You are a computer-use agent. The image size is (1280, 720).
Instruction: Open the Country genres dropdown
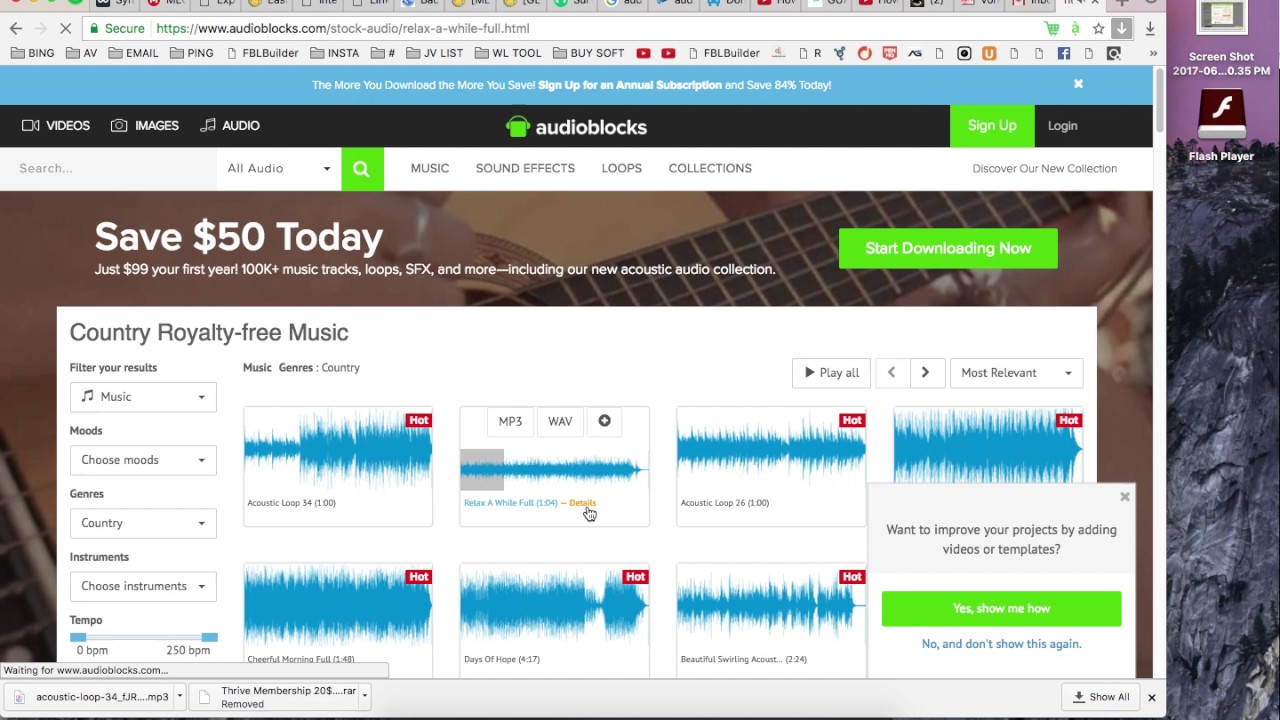[143, 523]
